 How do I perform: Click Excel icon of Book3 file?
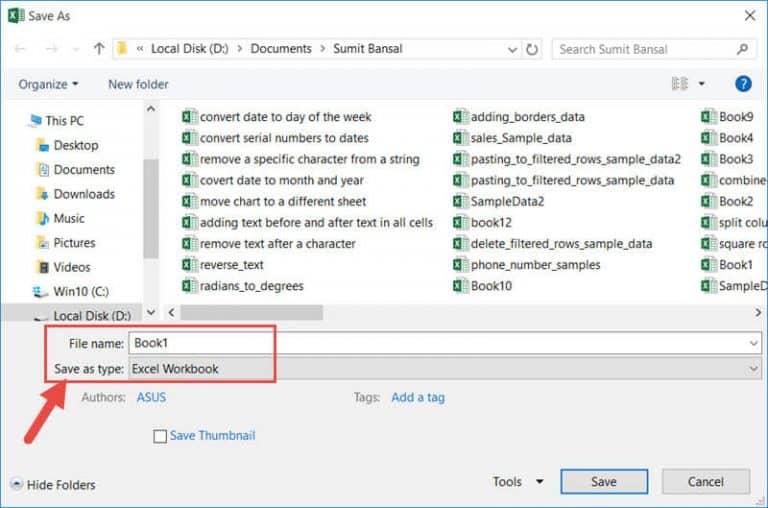click(708, 159)
